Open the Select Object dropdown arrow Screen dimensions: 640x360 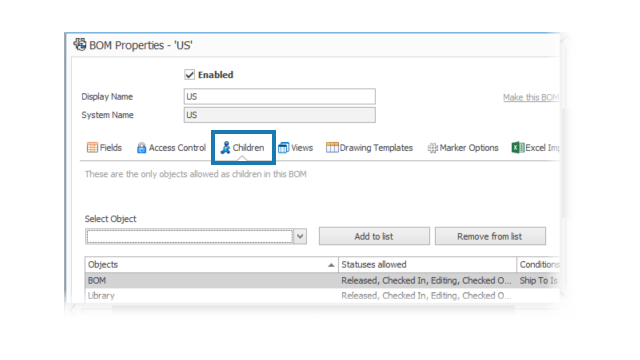coord(300,236)
